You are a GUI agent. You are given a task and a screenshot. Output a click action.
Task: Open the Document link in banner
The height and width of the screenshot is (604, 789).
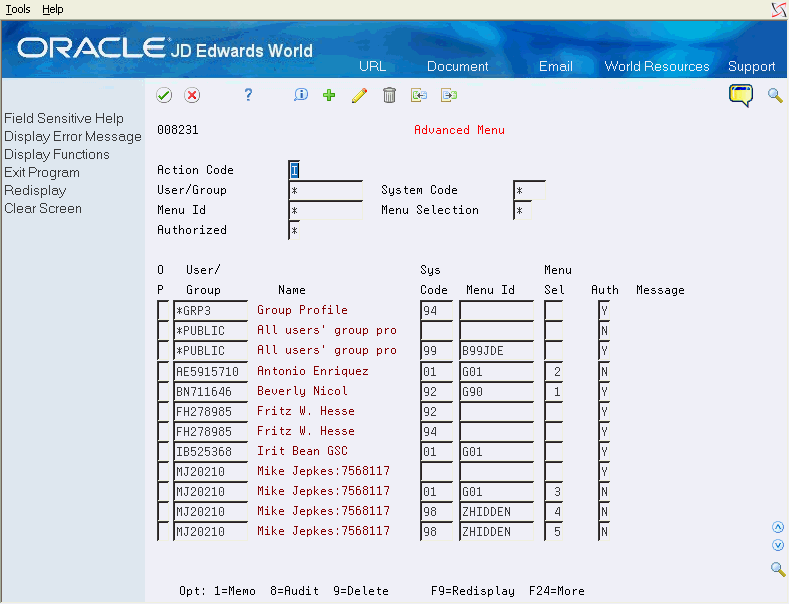pyautogui.click(x=457, y=66)
